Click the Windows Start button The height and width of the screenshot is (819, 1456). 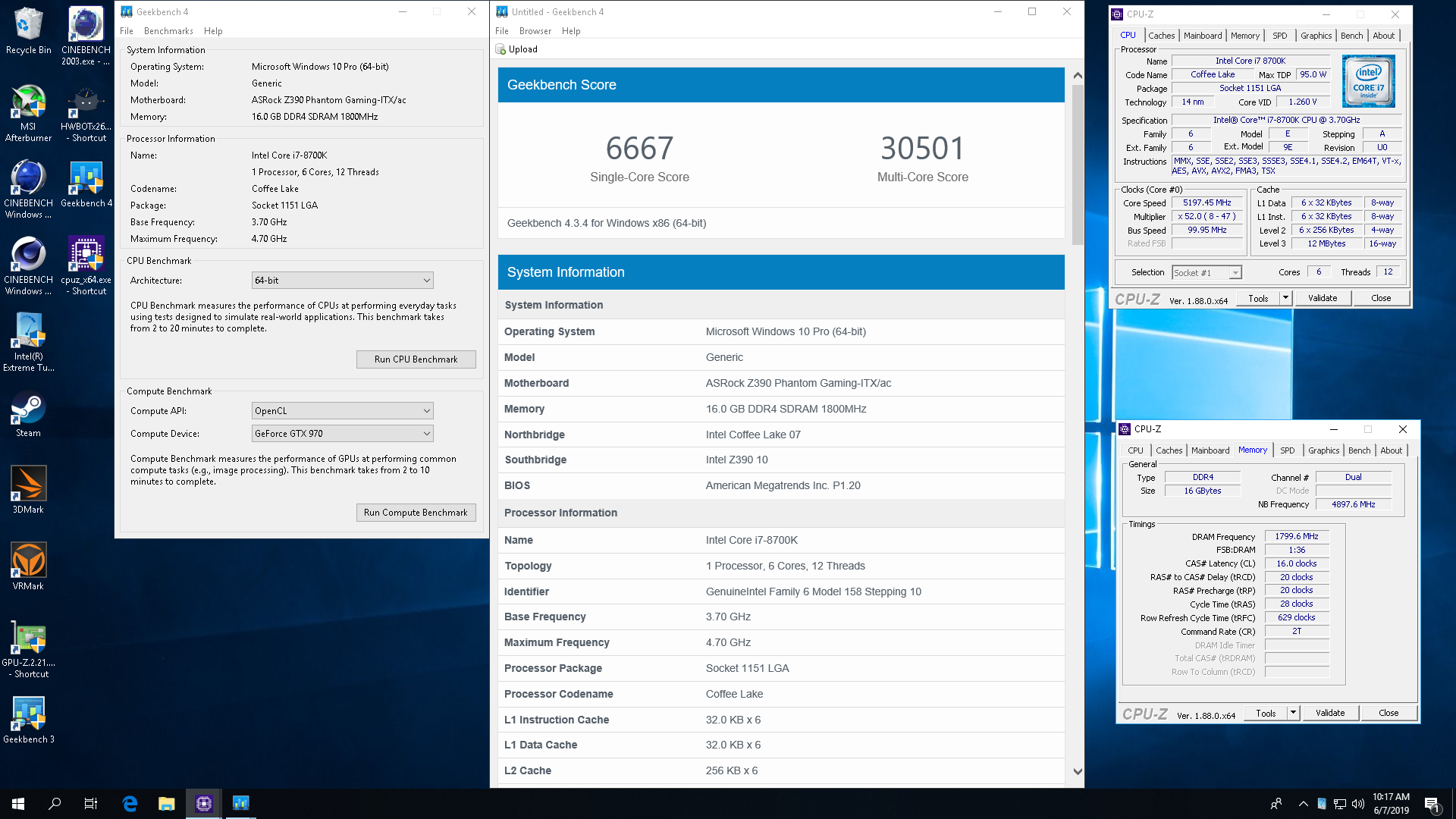point(18,804)
